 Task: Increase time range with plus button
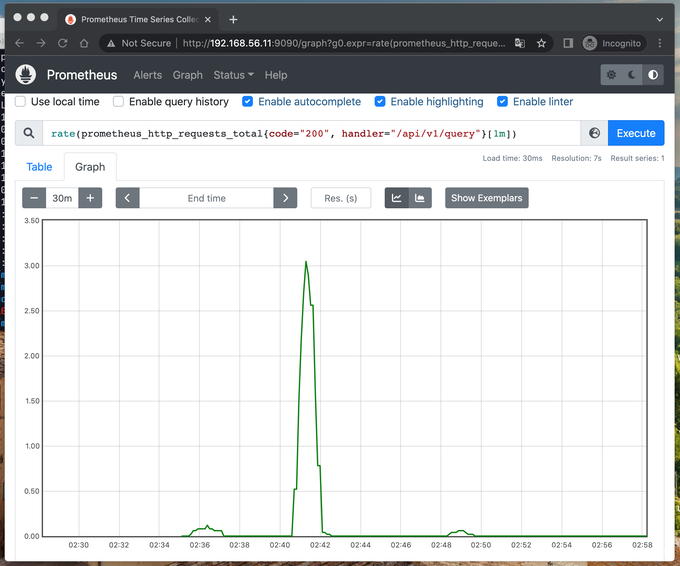coord(90,198)
